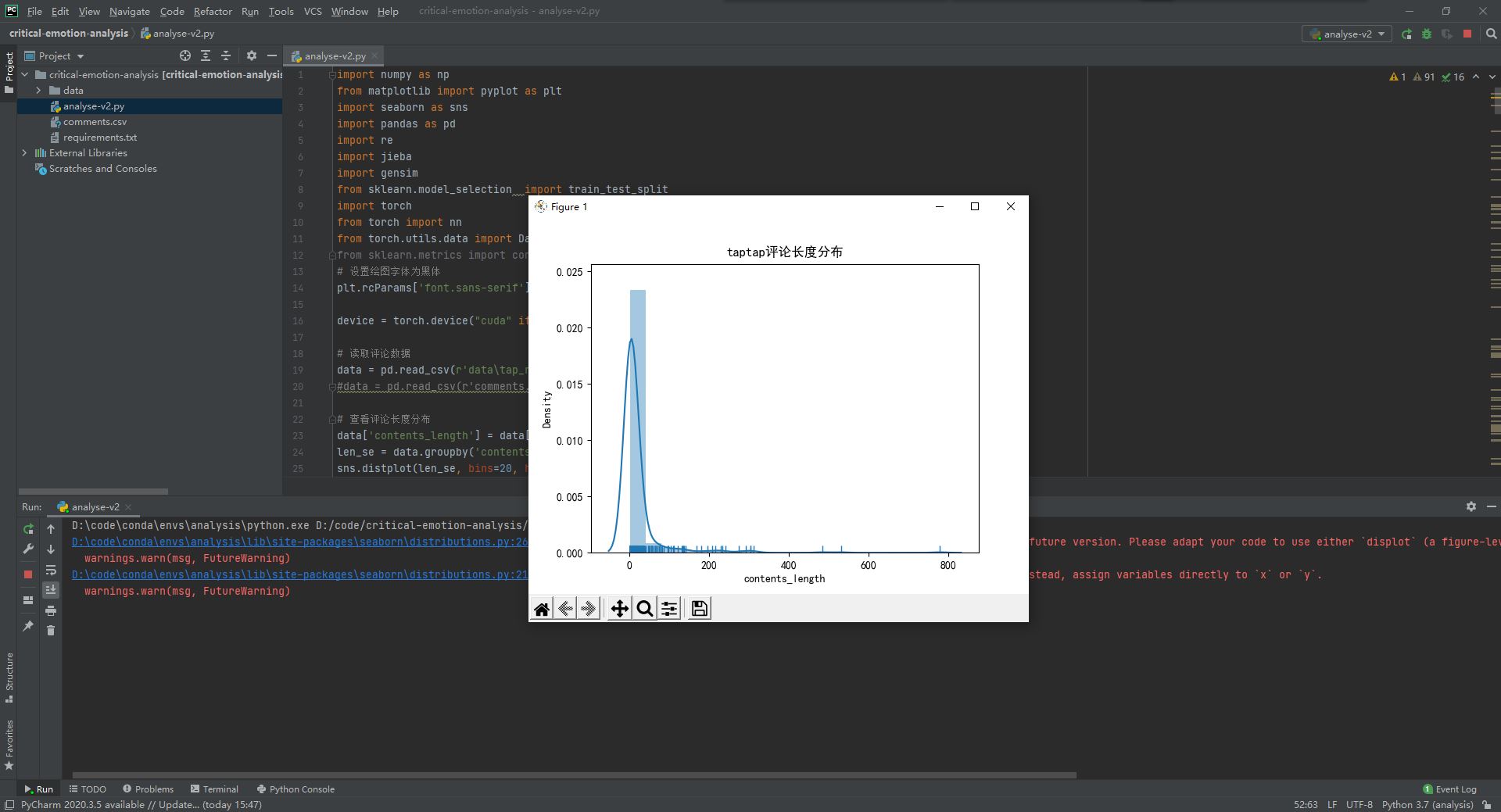The image size is (1501, 812).
Task: Click the Run with Coverage icon
Action: coord(1447,34)
